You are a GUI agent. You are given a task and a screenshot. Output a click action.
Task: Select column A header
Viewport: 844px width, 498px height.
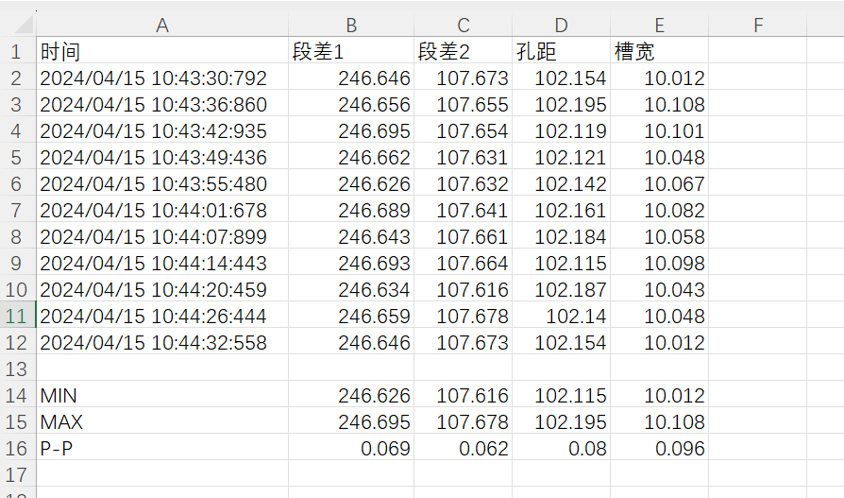tap(162, 25)
